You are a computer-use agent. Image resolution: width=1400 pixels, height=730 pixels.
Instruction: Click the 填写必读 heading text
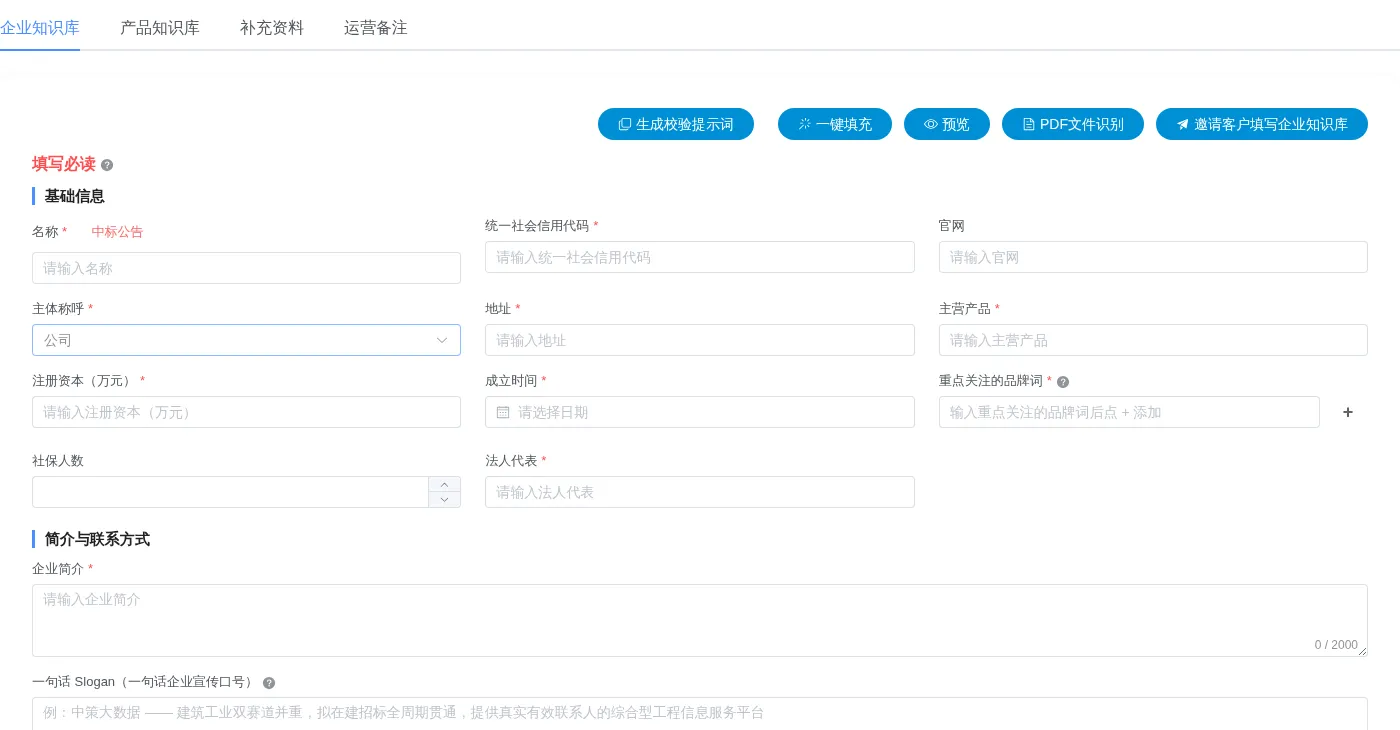[x=64, y=164]
